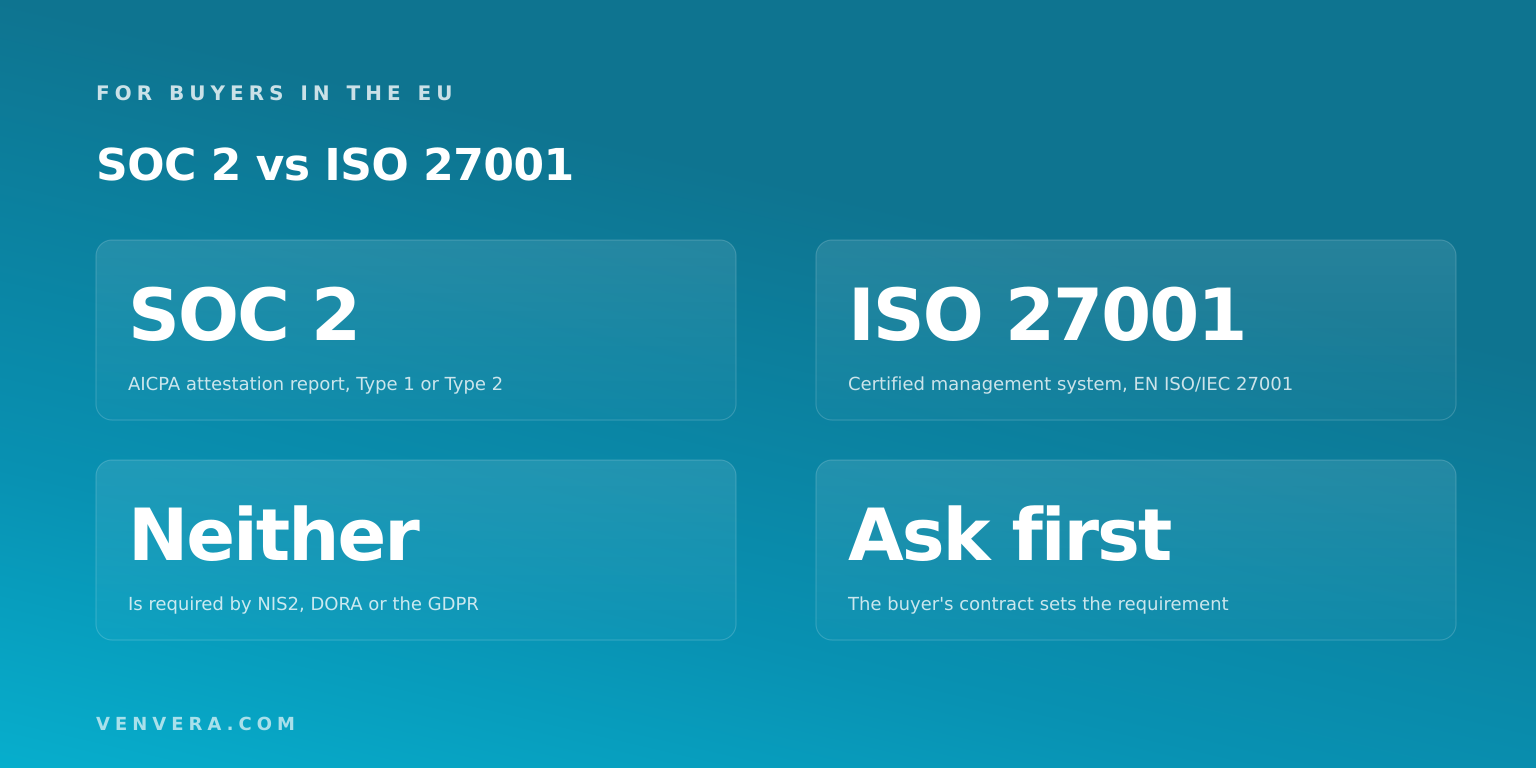Click 'Certified management system, EN ISO/IEC 27001'
The width and height of the screenshot is (1536, 768).
coord(1070,384)
